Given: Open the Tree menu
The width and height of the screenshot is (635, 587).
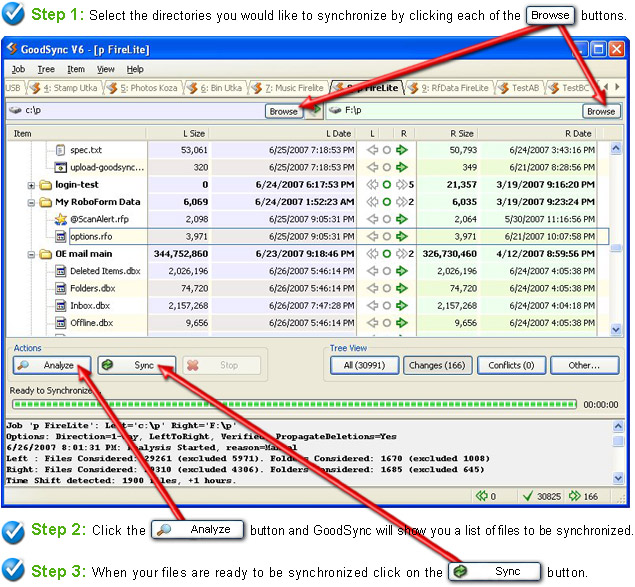Looking at the screenshot, I should coord(46,69).
